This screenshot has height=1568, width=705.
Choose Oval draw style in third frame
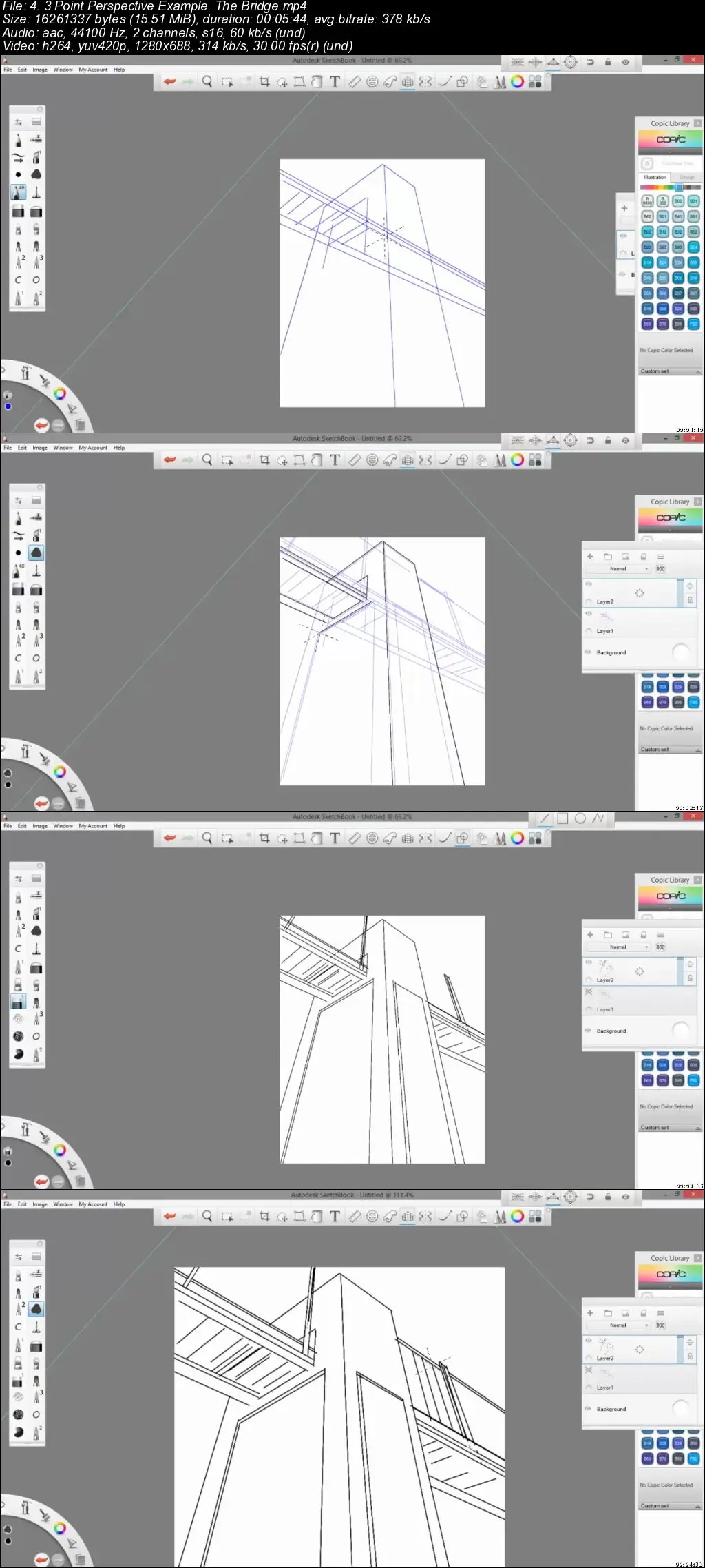coord(580,818)
